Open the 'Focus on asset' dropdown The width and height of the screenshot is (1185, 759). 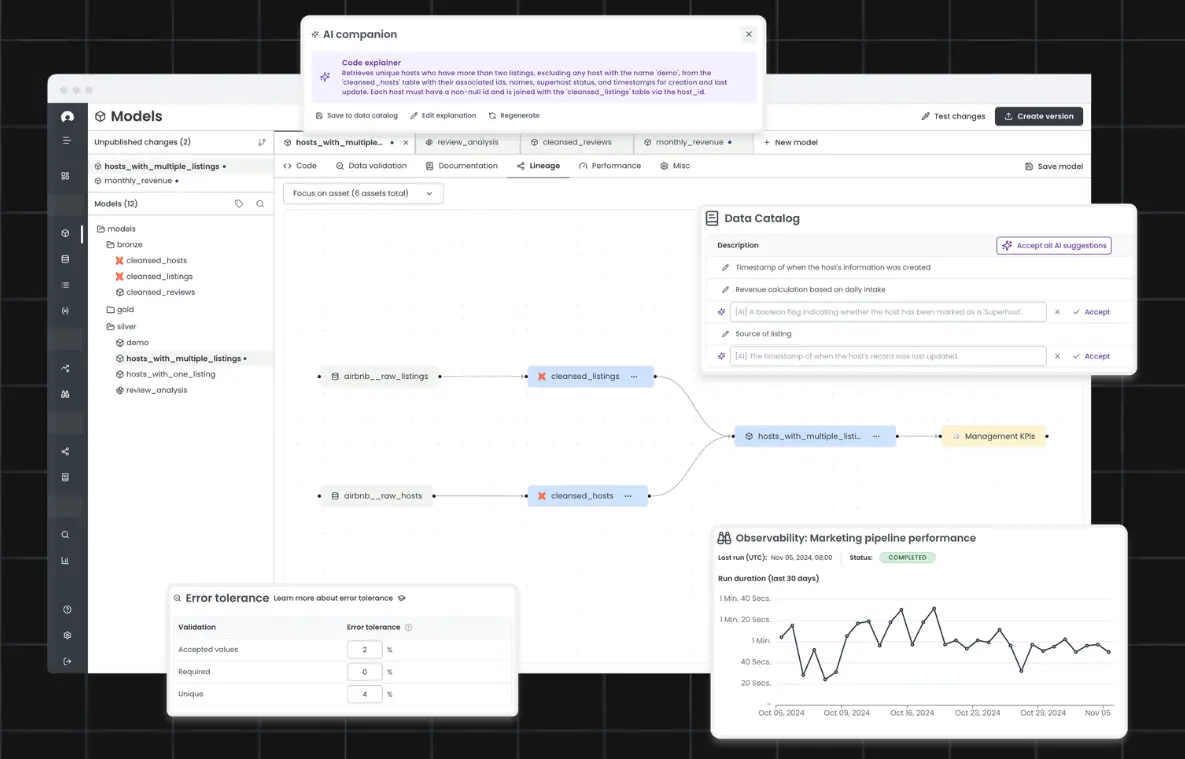point(362,193)
